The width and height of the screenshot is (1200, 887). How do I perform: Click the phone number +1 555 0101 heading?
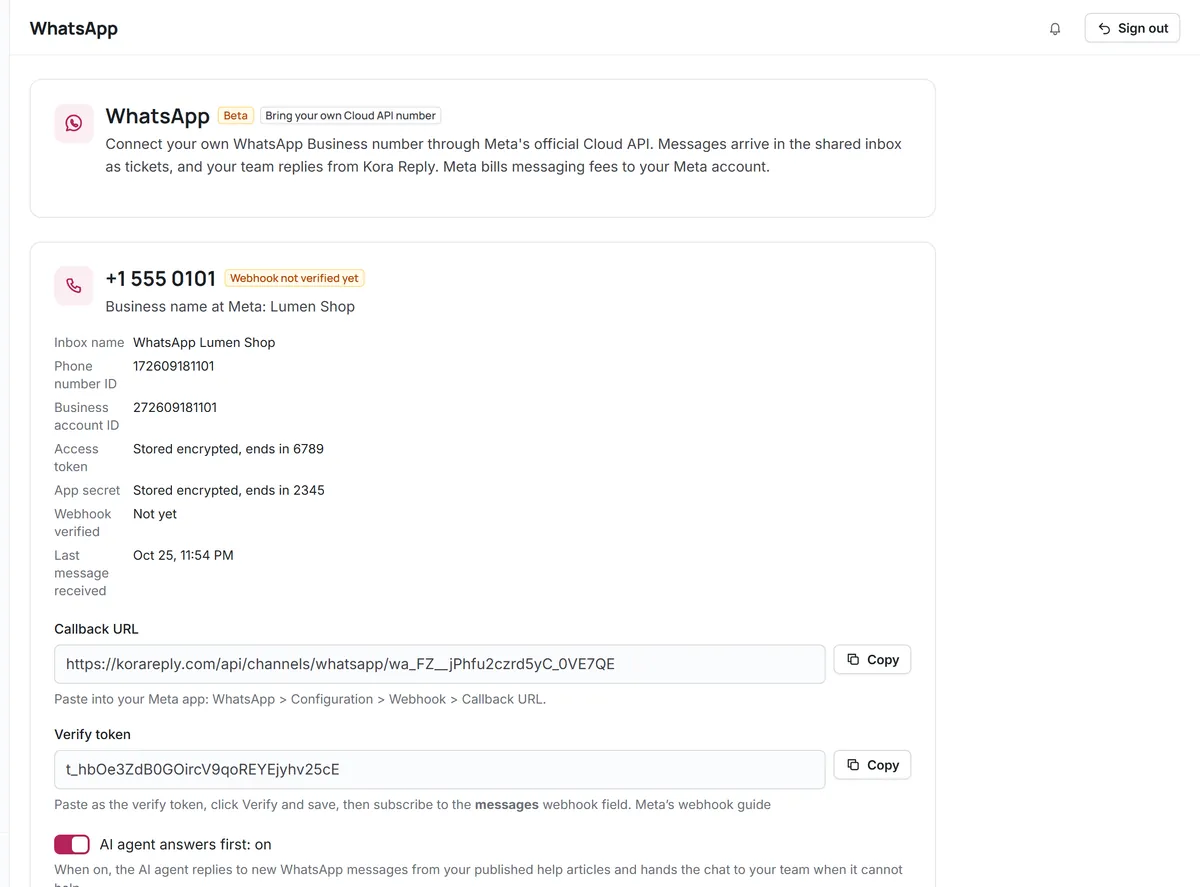161,278
